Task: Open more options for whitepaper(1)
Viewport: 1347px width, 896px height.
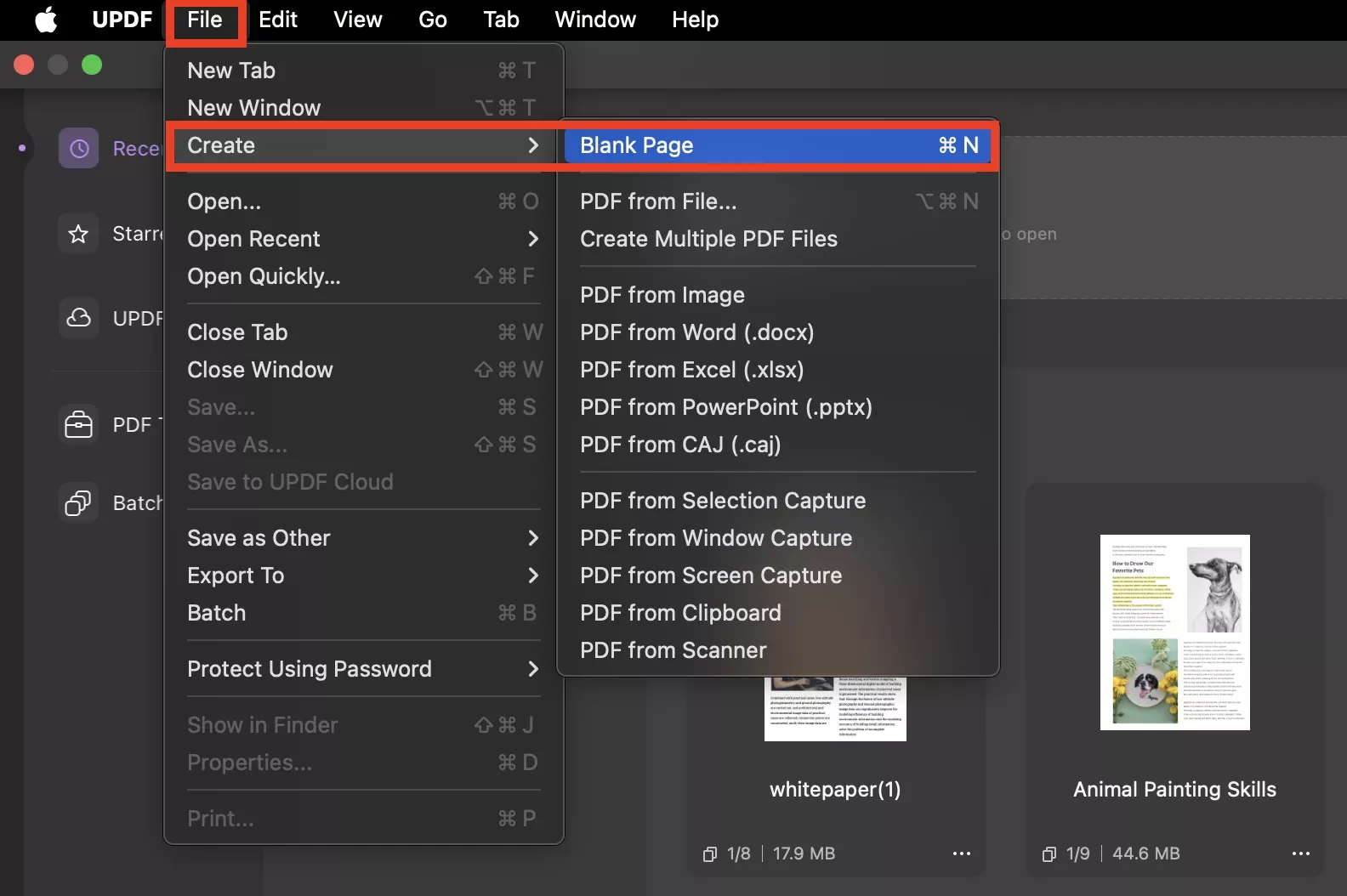Action: pos(961,853)
